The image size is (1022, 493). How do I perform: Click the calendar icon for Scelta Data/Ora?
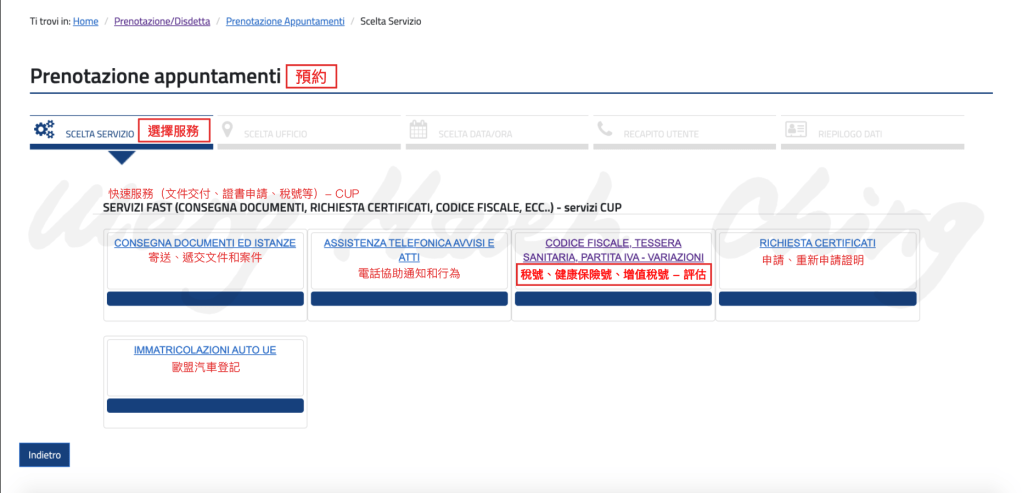(418, 130)
